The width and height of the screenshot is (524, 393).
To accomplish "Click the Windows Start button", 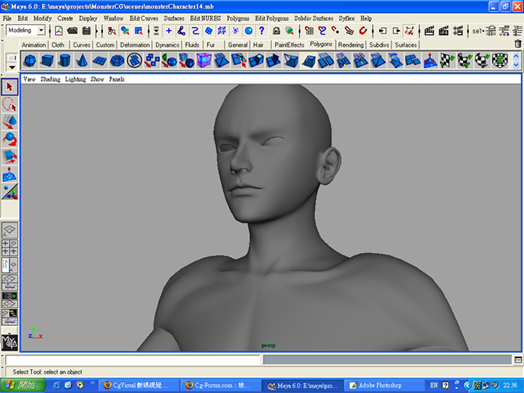I will pos(22,385).
